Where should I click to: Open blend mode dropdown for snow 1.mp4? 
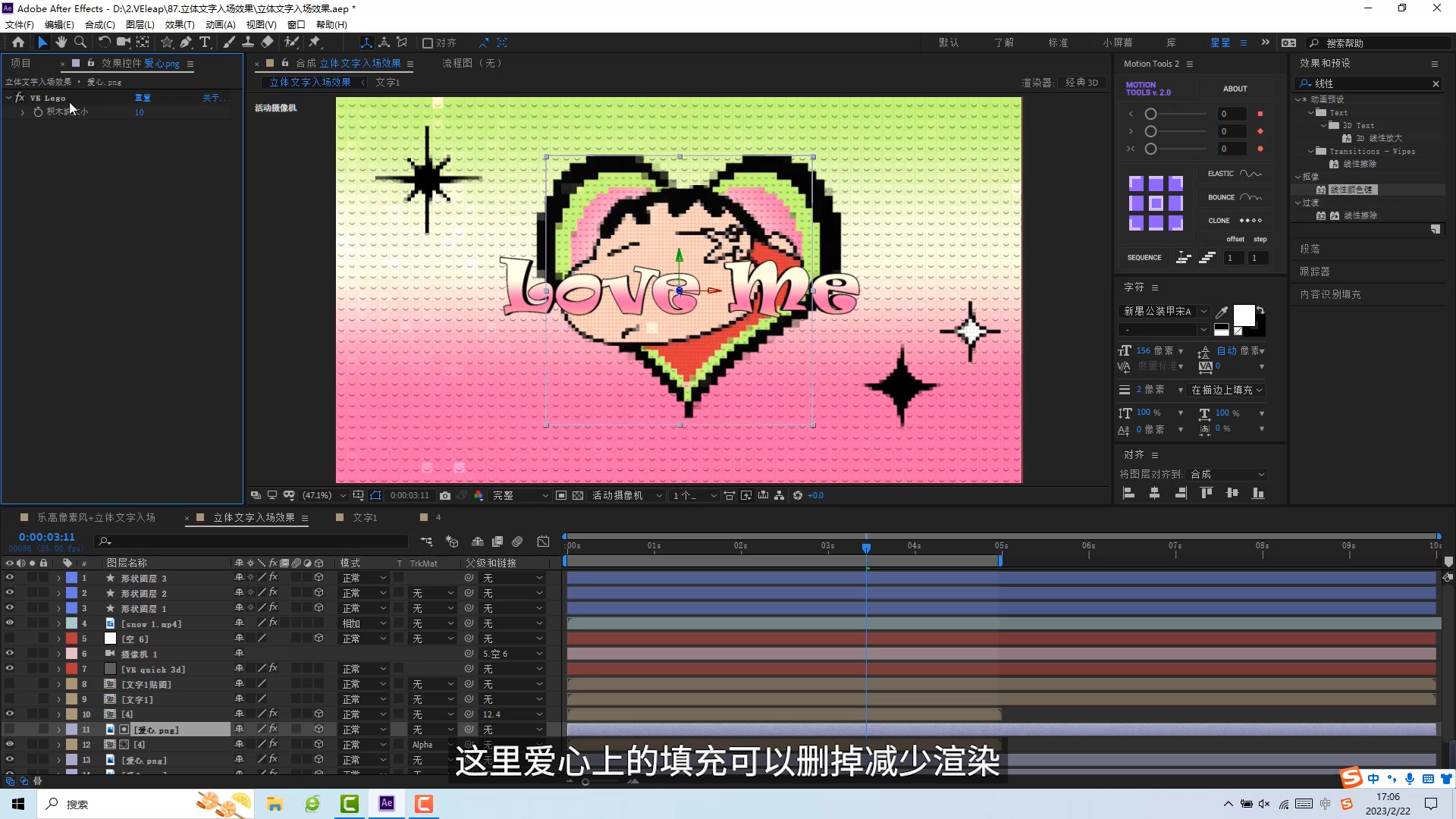coord(364,623)
